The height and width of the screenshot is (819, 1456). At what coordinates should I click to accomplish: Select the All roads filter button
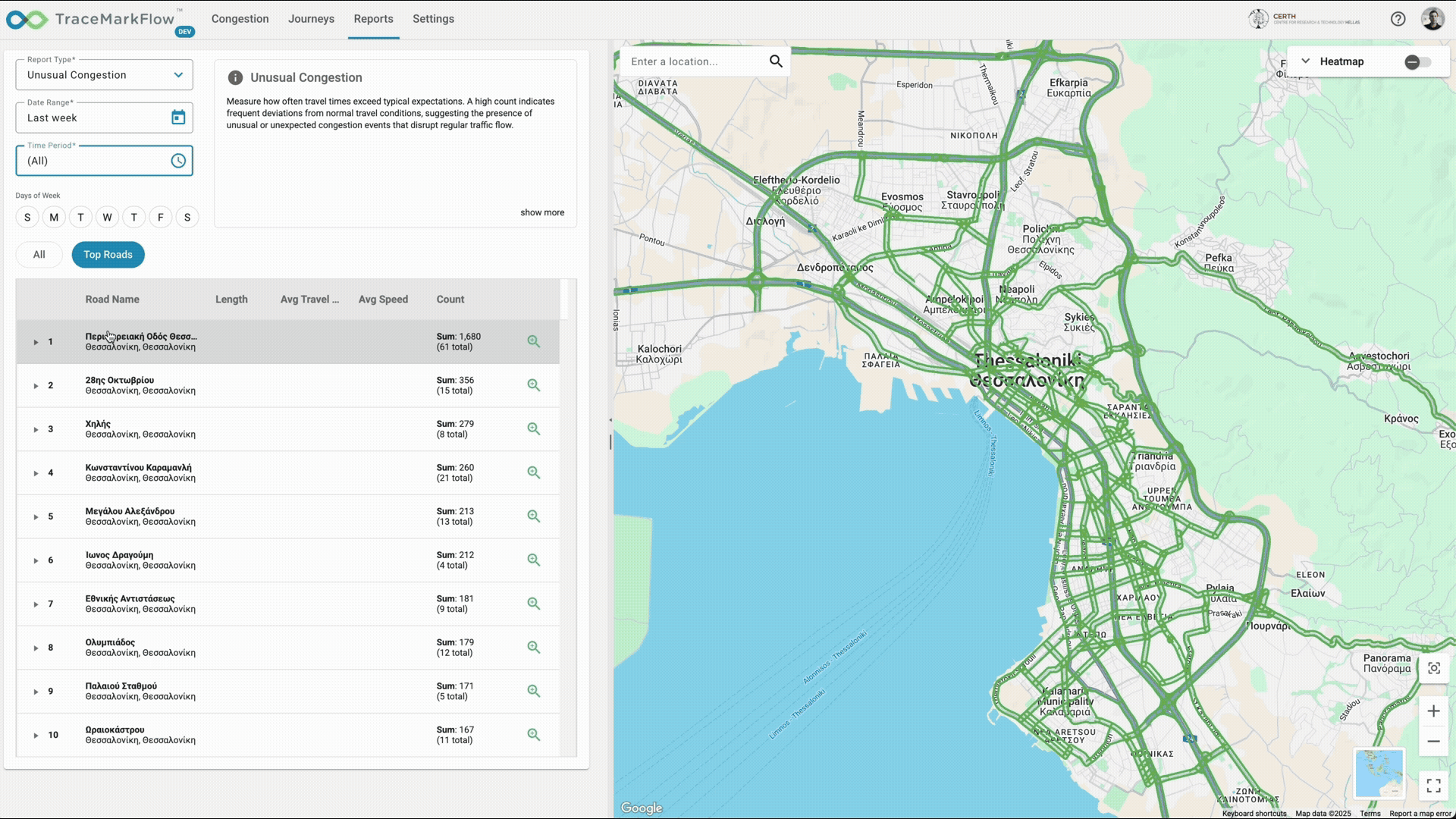coord(39,255)
